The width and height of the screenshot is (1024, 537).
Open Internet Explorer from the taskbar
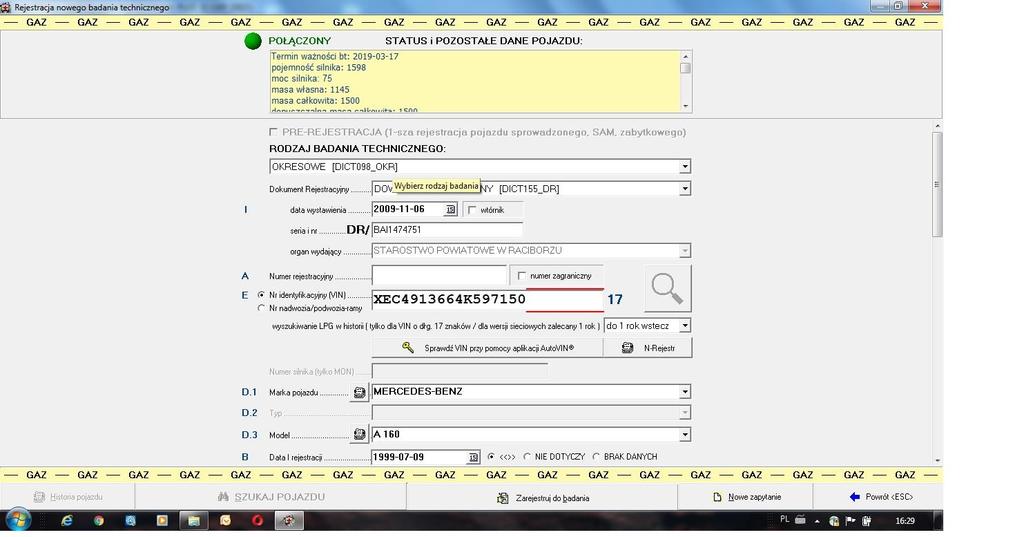click(x=67, y=521)
